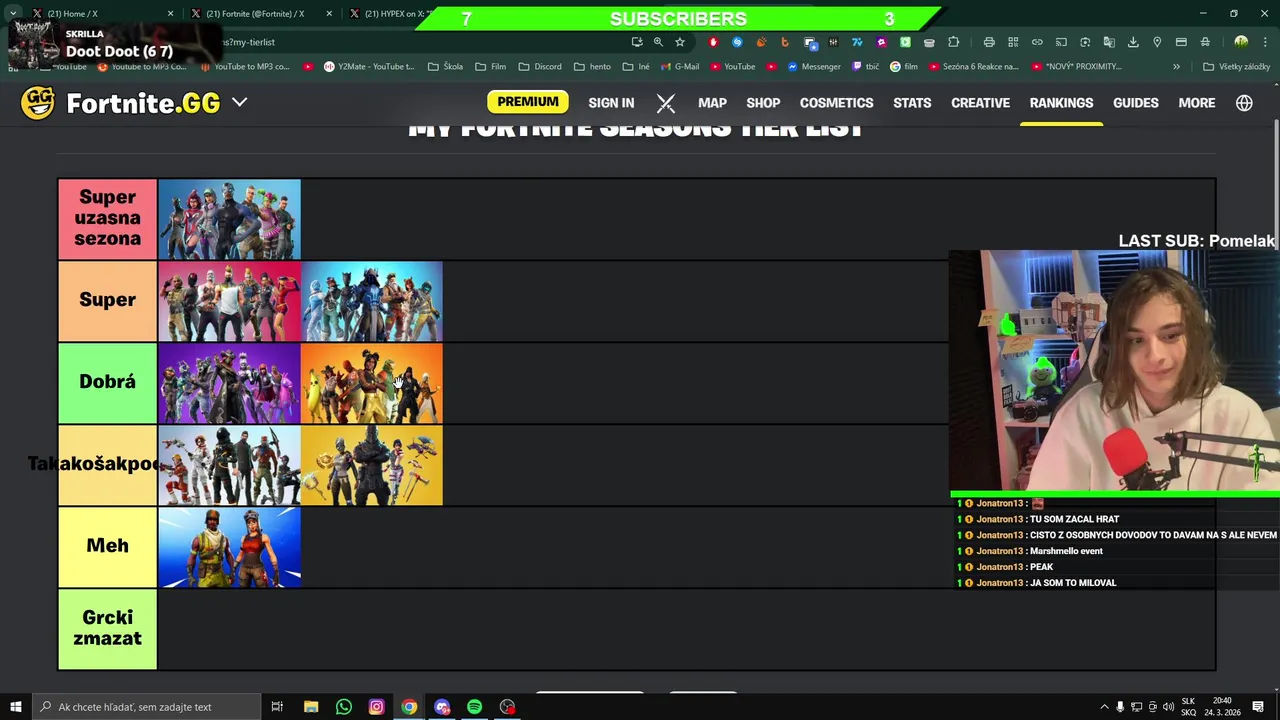Select season thumbnail in Meh row

pos(229,547)
